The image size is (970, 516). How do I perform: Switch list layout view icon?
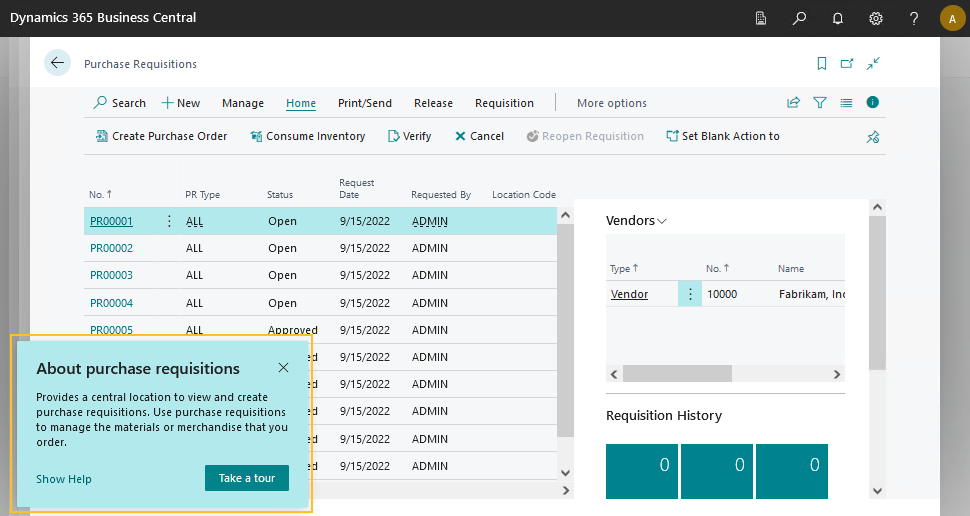tap(846, 102)
